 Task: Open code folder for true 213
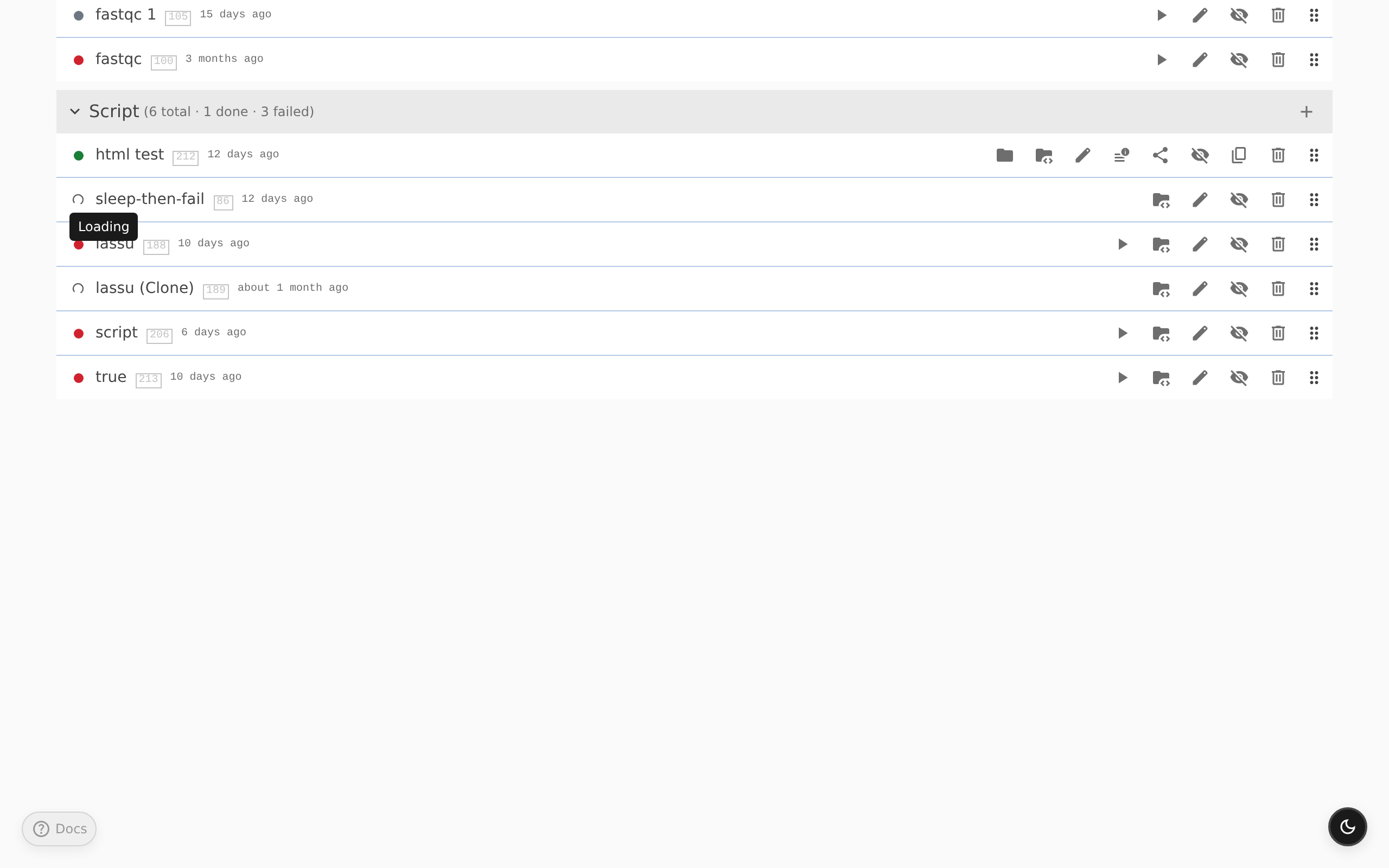(1161, 378)
